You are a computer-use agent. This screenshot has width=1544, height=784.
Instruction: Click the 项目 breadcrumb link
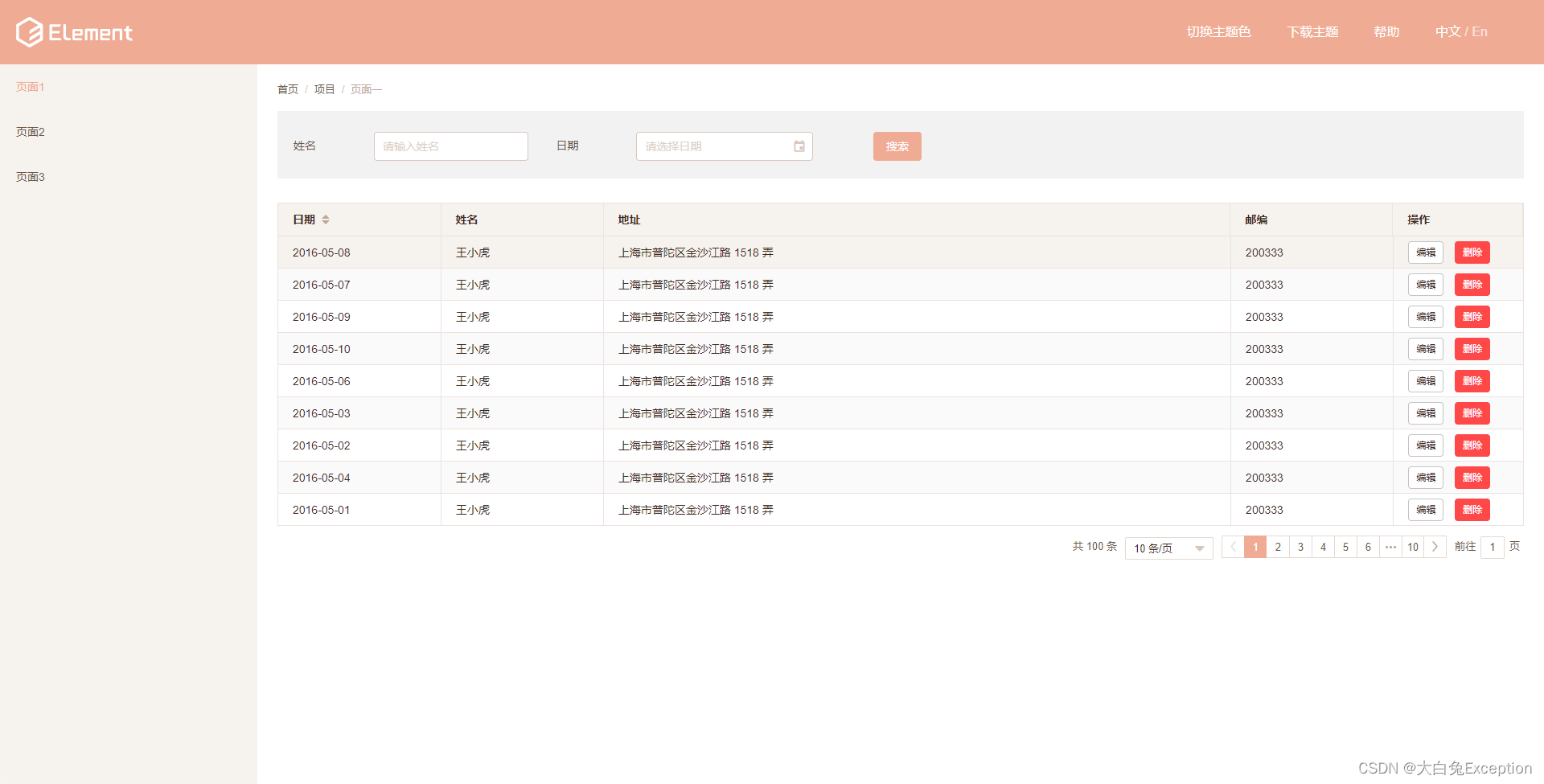tap(324, 89)
